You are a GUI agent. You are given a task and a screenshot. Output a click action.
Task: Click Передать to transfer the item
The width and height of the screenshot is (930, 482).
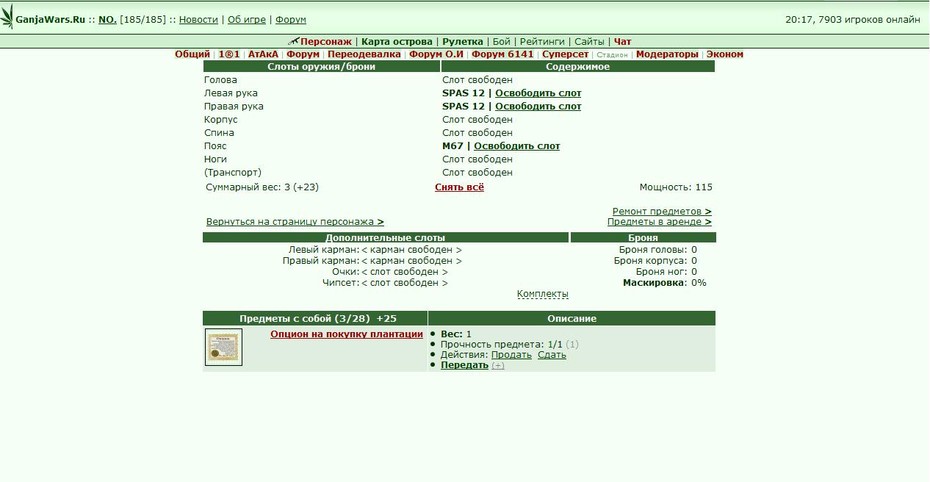pos(464,365)
